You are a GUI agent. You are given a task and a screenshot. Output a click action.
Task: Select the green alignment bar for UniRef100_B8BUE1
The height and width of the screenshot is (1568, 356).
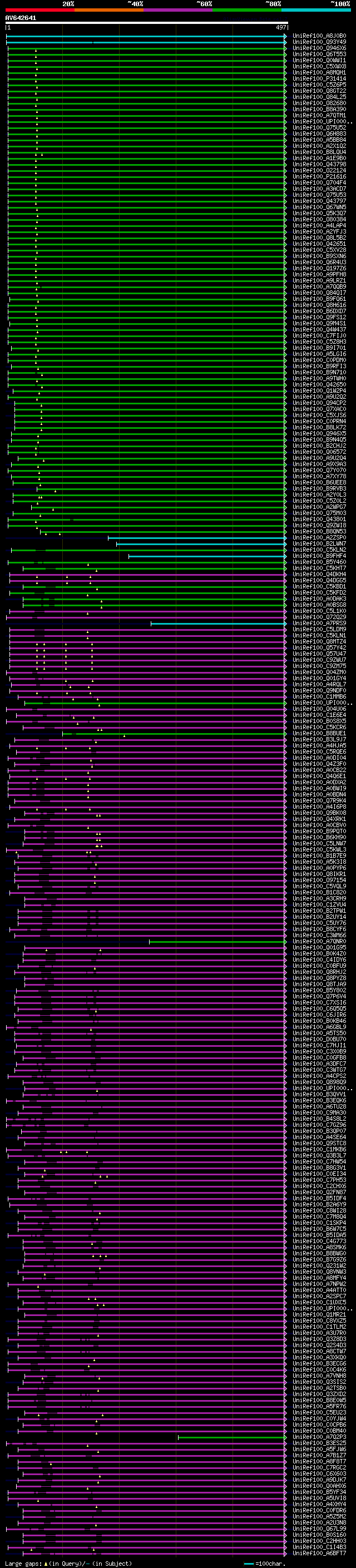point(174,734)
